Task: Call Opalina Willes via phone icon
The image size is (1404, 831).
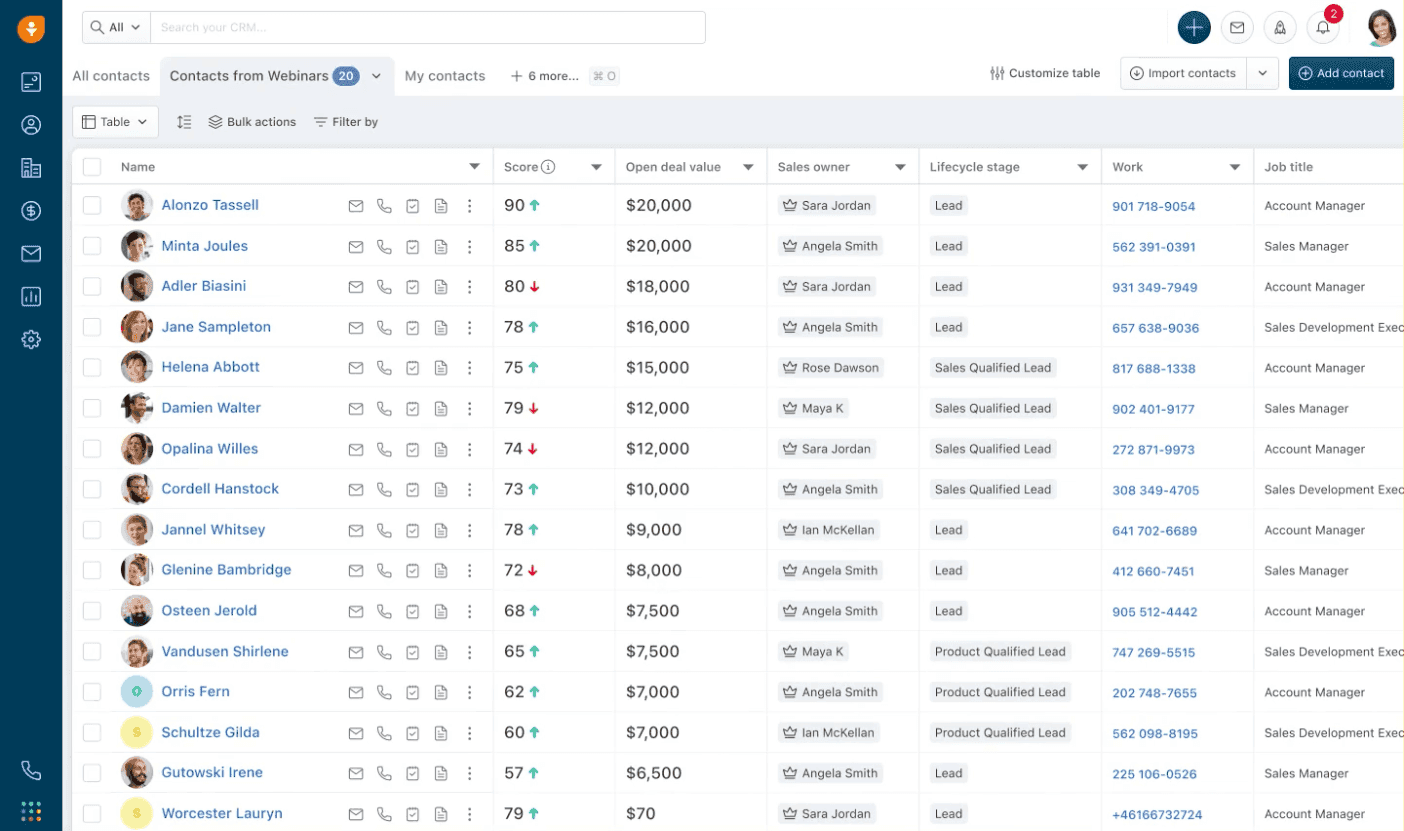Action: tap(384, 449)
